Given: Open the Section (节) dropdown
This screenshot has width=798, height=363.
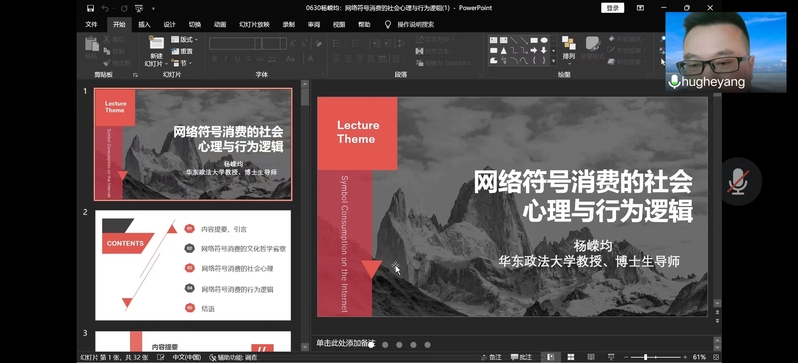Looking at the screenshot, I should tap(182, 63).
